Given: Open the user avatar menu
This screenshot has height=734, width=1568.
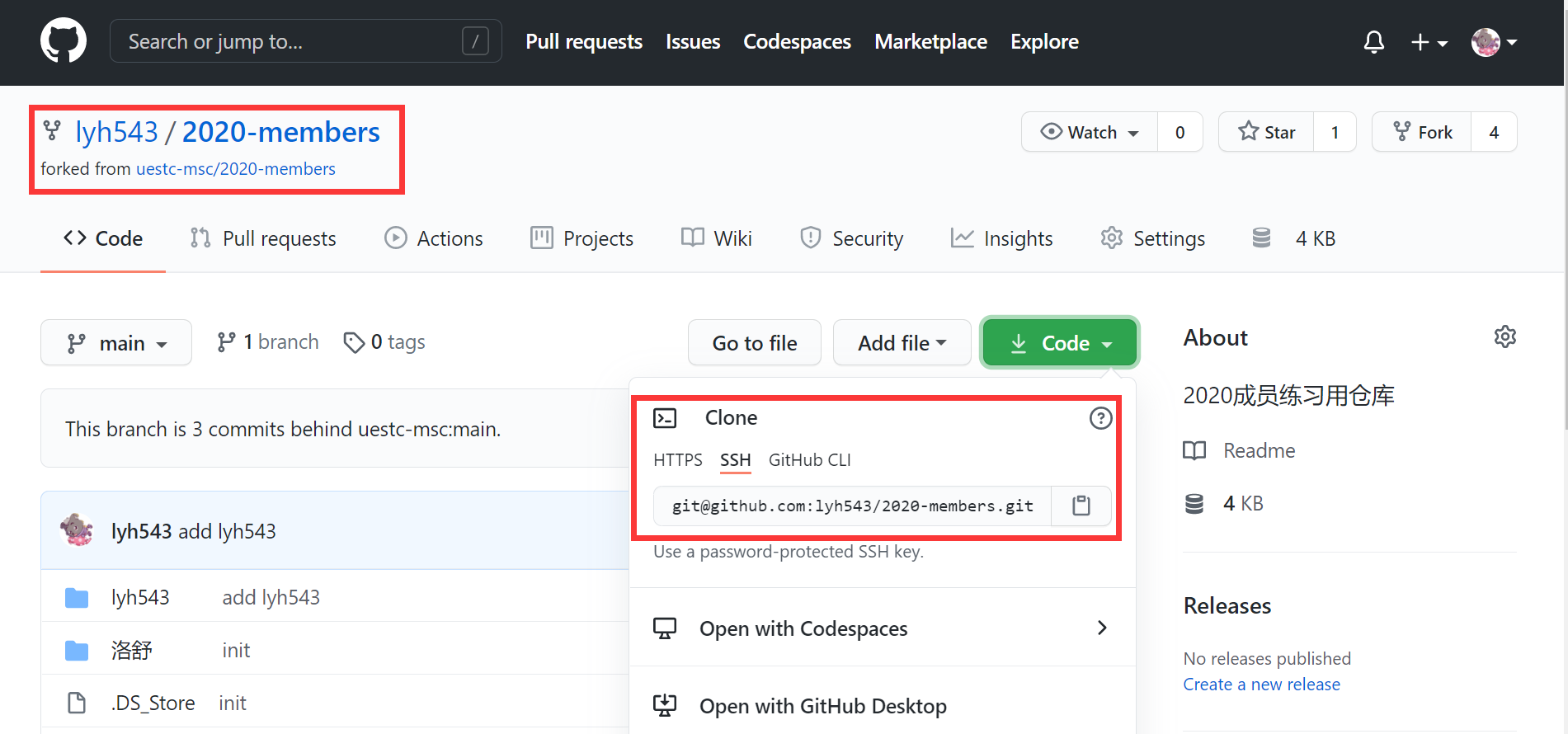Looking at the screenshot, I should tap(1494, 42).
